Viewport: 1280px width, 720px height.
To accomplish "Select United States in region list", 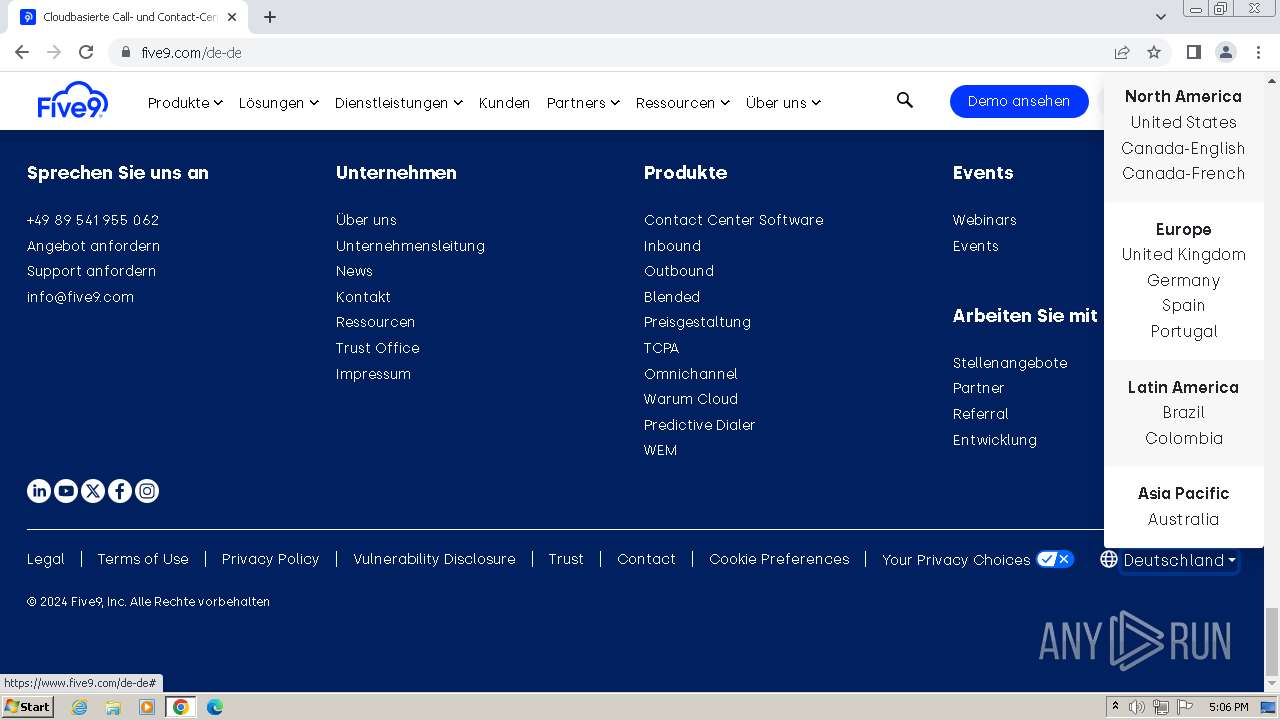I will 1183,122.
